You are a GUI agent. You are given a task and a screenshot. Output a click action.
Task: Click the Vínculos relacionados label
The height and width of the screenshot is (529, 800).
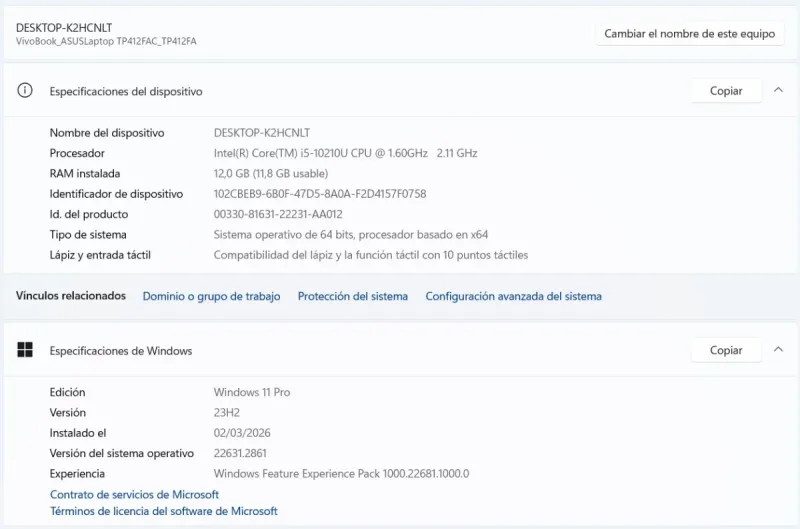(71, 296)
